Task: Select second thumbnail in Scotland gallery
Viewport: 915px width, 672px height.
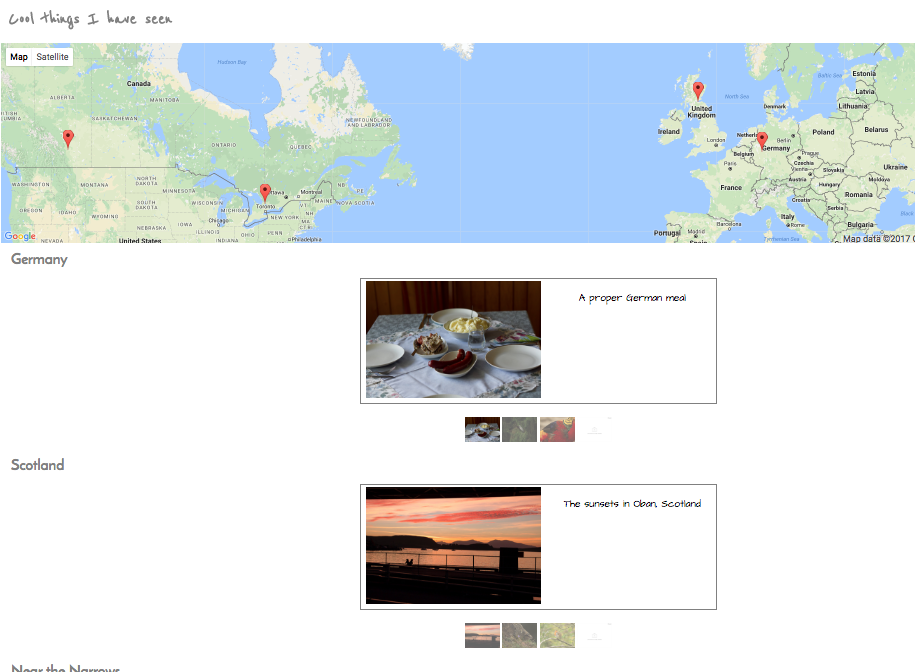Action: [x=519, y=635]
